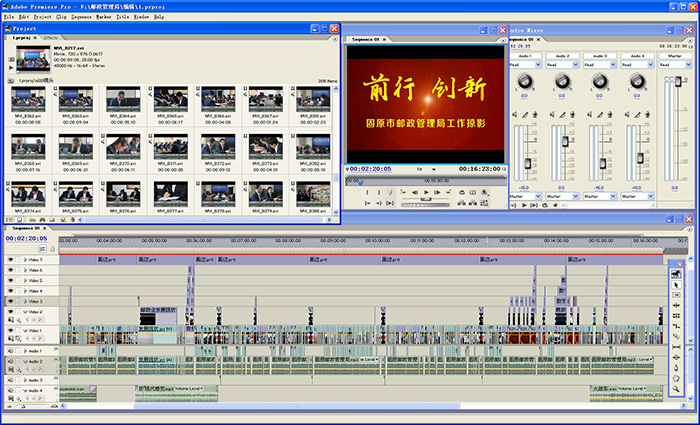Select the Zoom tool in tools panel
Image resolution: width=700 pixels, height=425 pixels.
point(677,389)
